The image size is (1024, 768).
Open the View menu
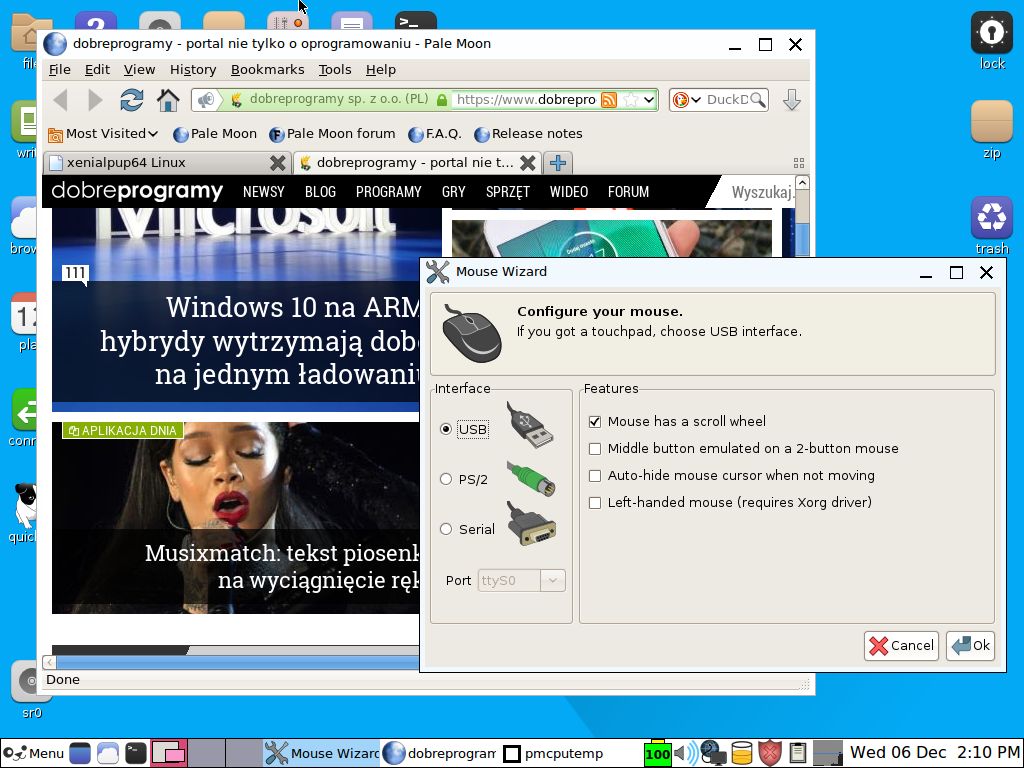pyautogui.click(x=139, y=69)
